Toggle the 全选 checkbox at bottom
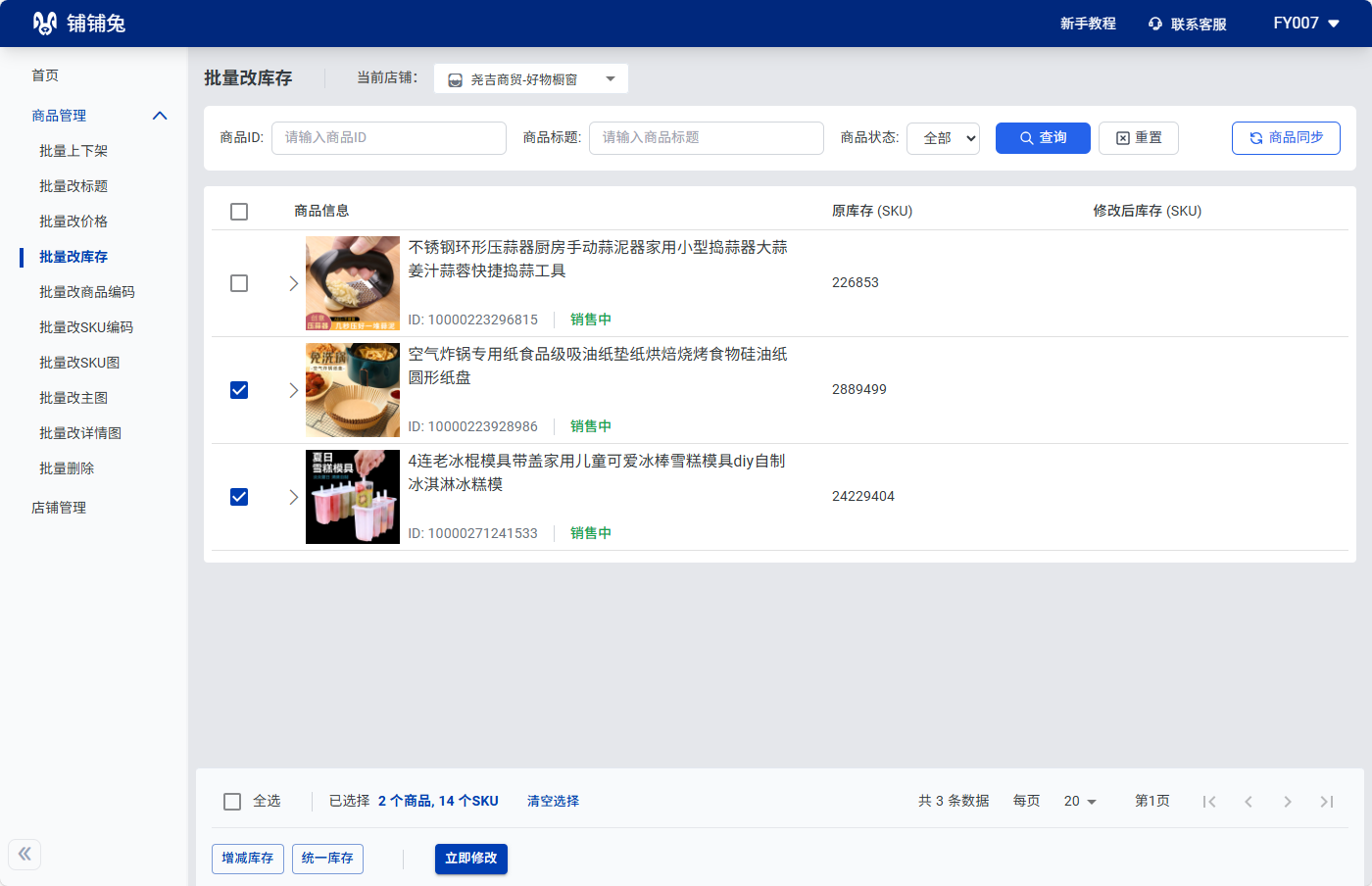Image resolution: width=1372 pixels, height=886 pixels. 232,802
